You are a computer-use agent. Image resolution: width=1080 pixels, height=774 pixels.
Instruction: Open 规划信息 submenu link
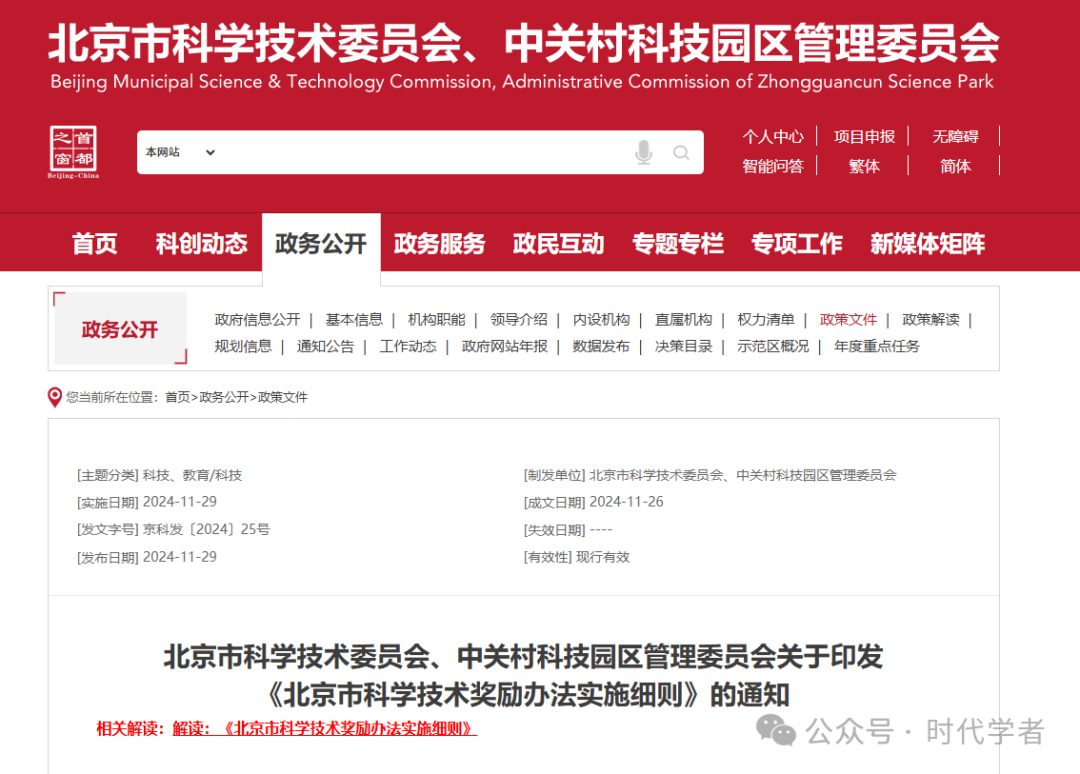point(243,346)
